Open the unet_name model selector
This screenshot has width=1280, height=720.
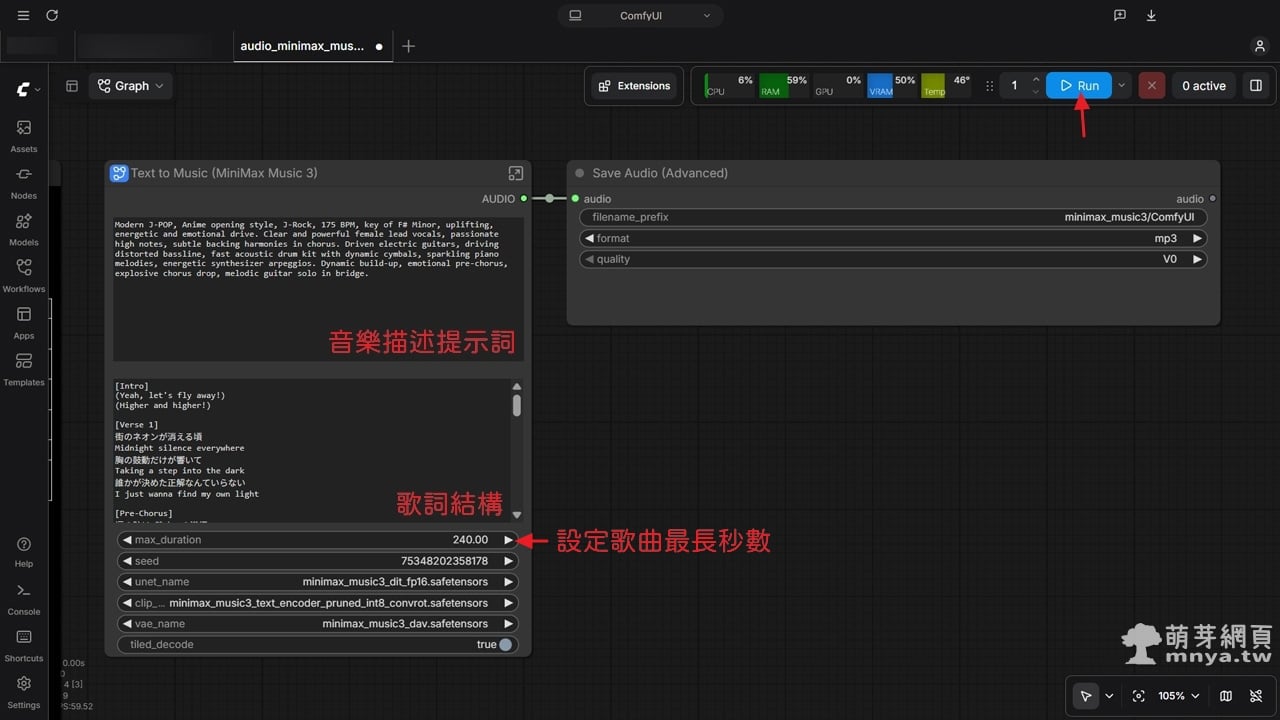pos(318,582)
